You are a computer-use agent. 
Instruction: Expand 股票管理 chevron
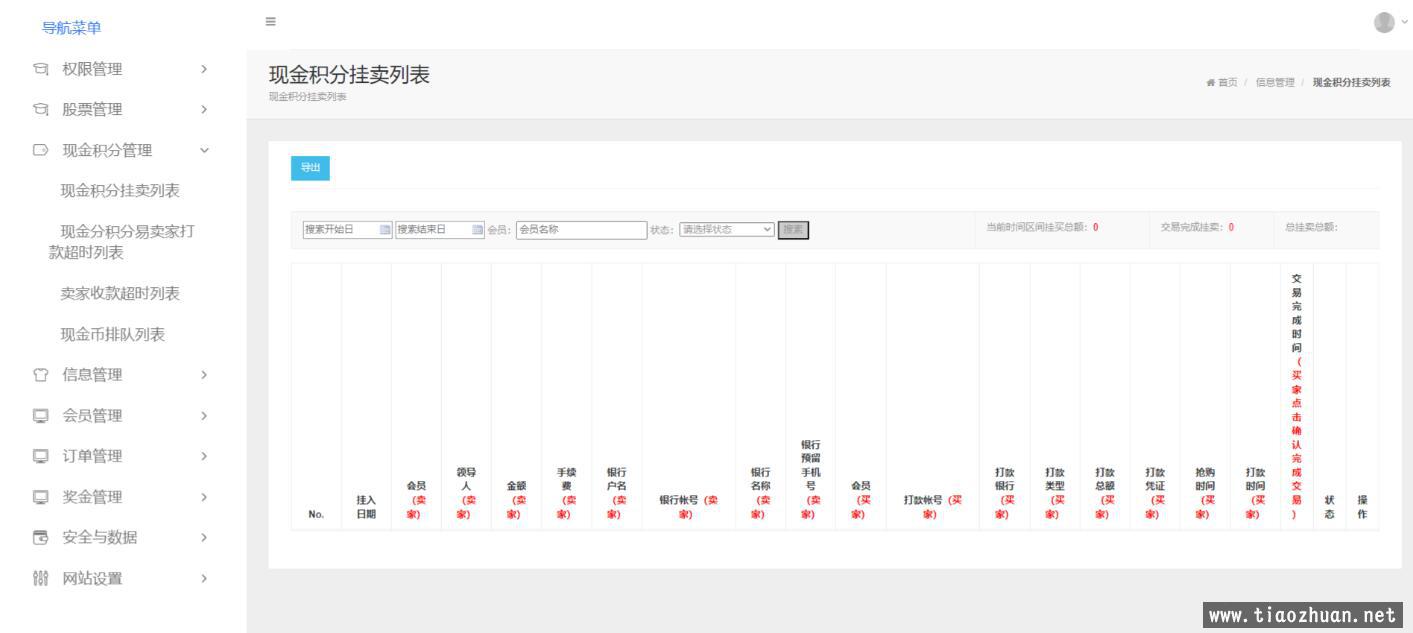(x=204, y=110)
